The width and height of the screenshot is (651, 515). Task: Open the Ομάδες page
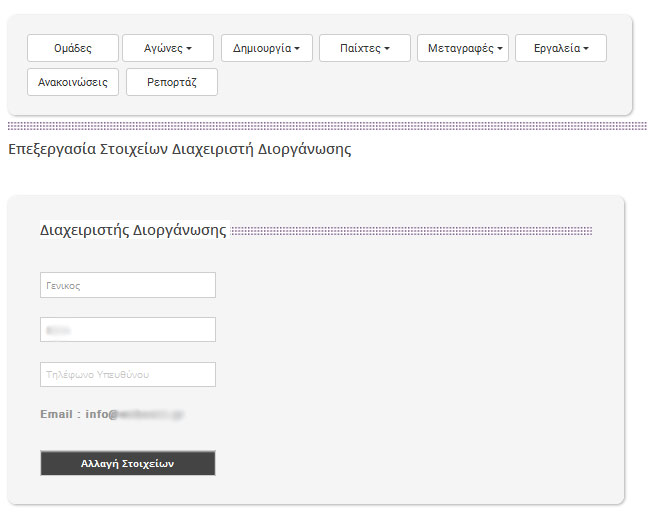pos(72,48)
